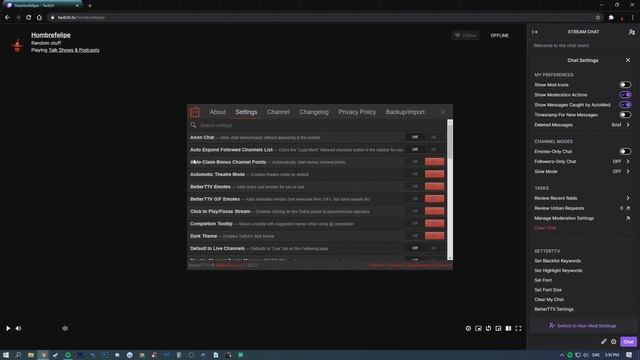This screenshot has height=360, width=640.
Task: Click the BetterTTV logo icon in dialog
Action: coord(195,112)
